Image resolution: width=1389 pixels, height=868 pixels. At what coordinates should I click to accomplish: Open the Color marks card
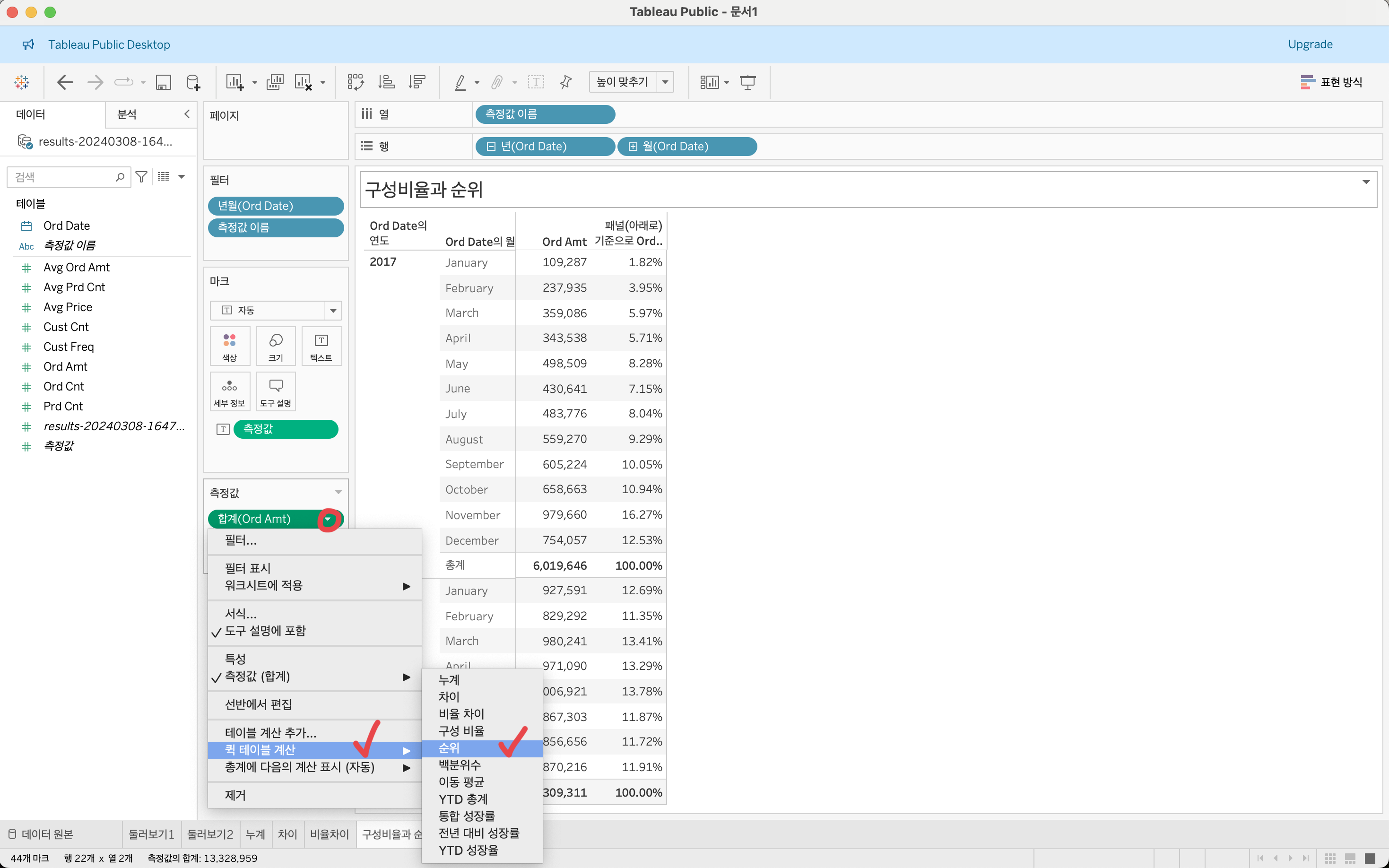pos(230,346)
